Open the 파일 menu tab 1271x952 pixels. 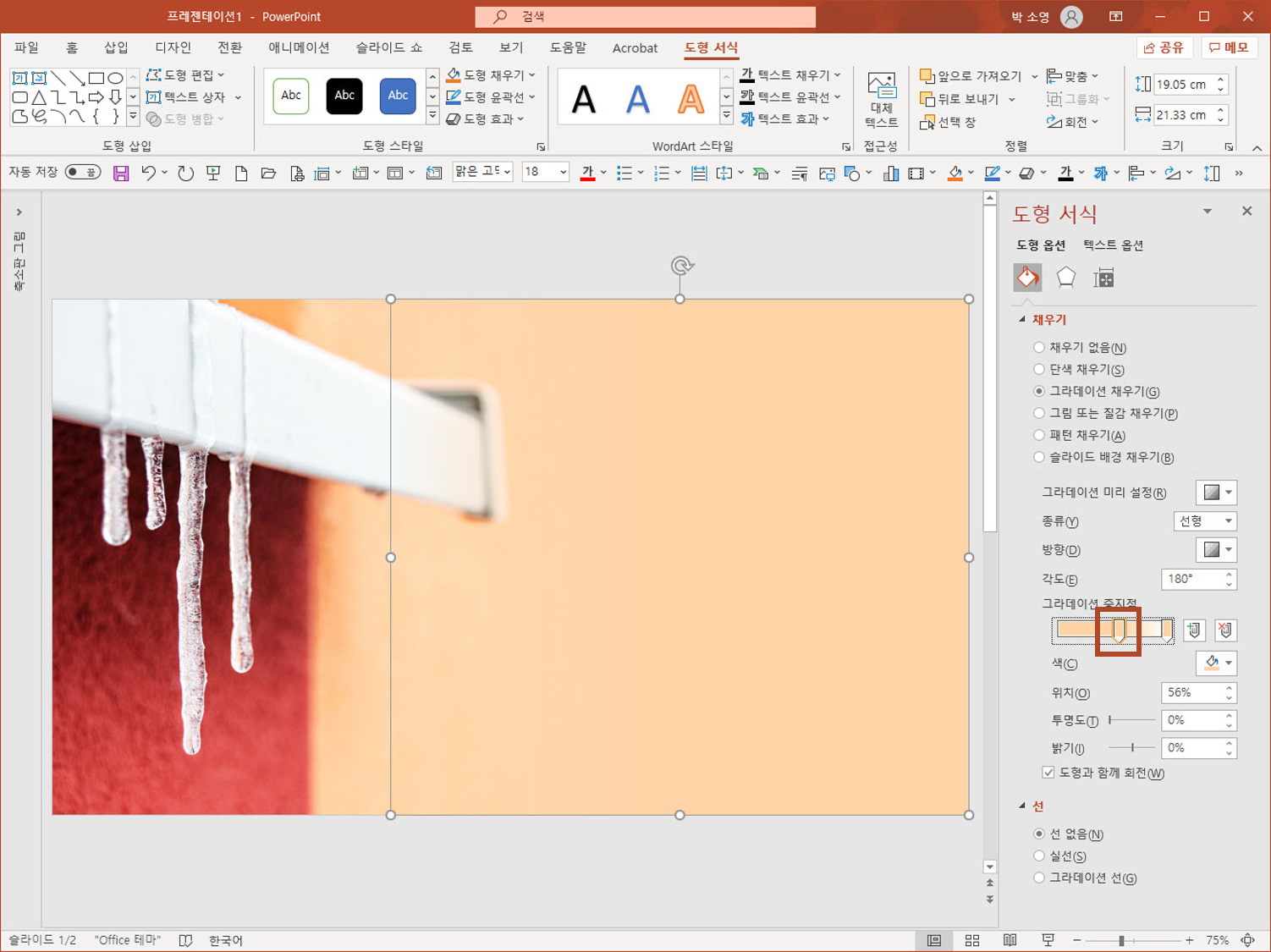(x=26, y=47)
